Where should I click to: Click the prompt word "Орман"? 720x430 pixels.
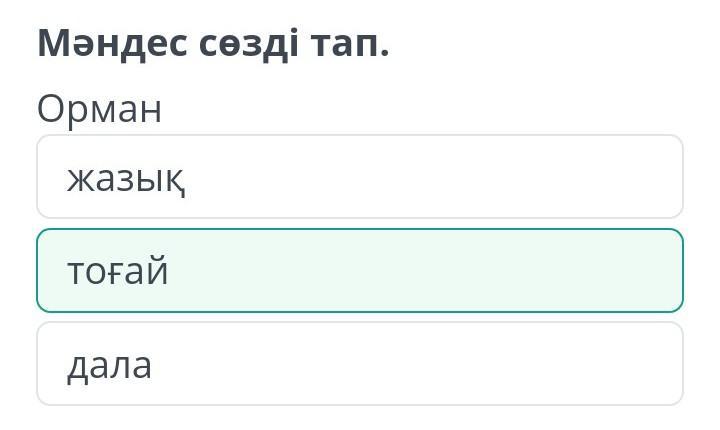(x=99, y=109)
